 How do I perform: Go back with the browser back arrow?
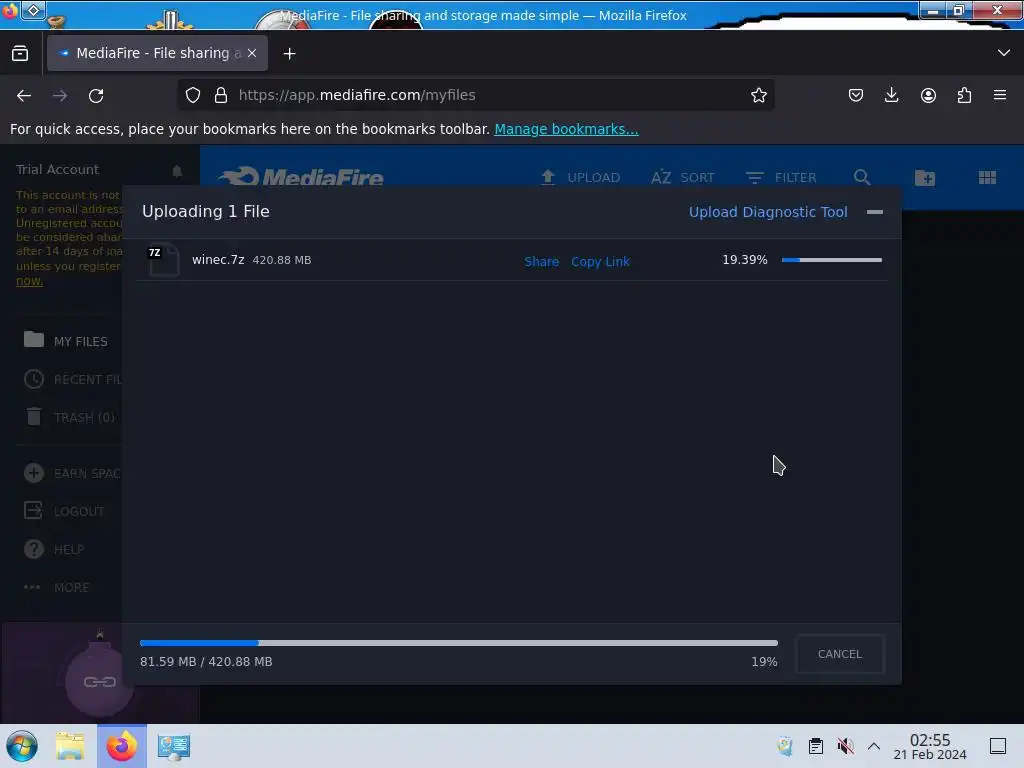(24, 95)
